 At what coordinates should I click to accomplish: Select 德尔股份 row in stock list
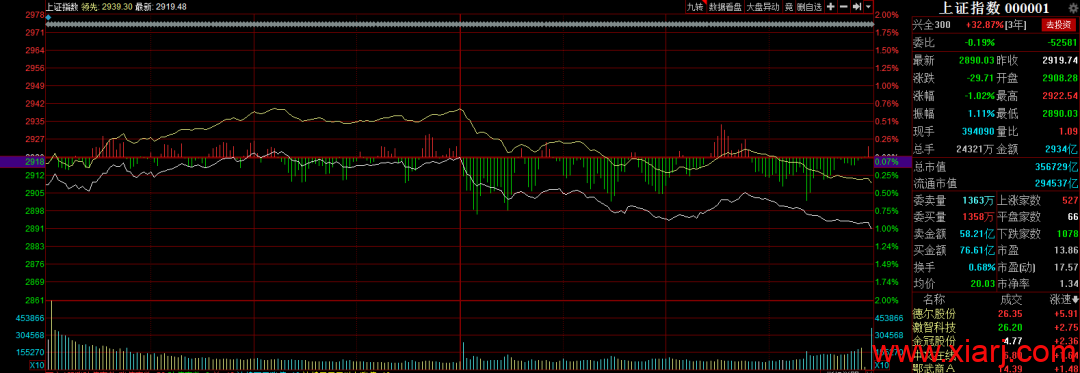[x=995, y=333]
